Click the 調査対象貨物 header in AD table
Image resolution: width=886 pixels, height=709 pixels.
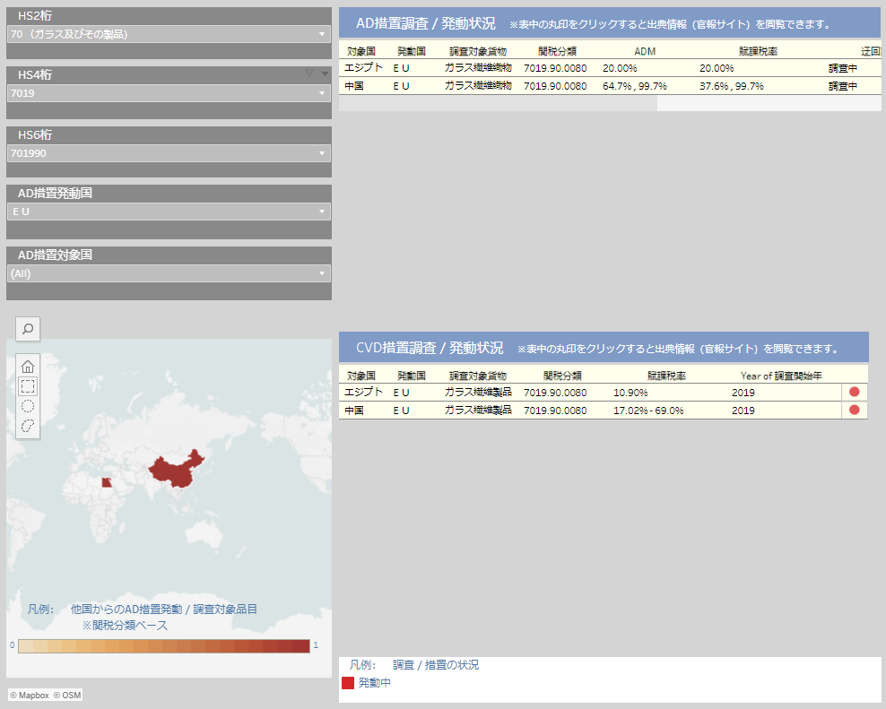tap(478, 51)
